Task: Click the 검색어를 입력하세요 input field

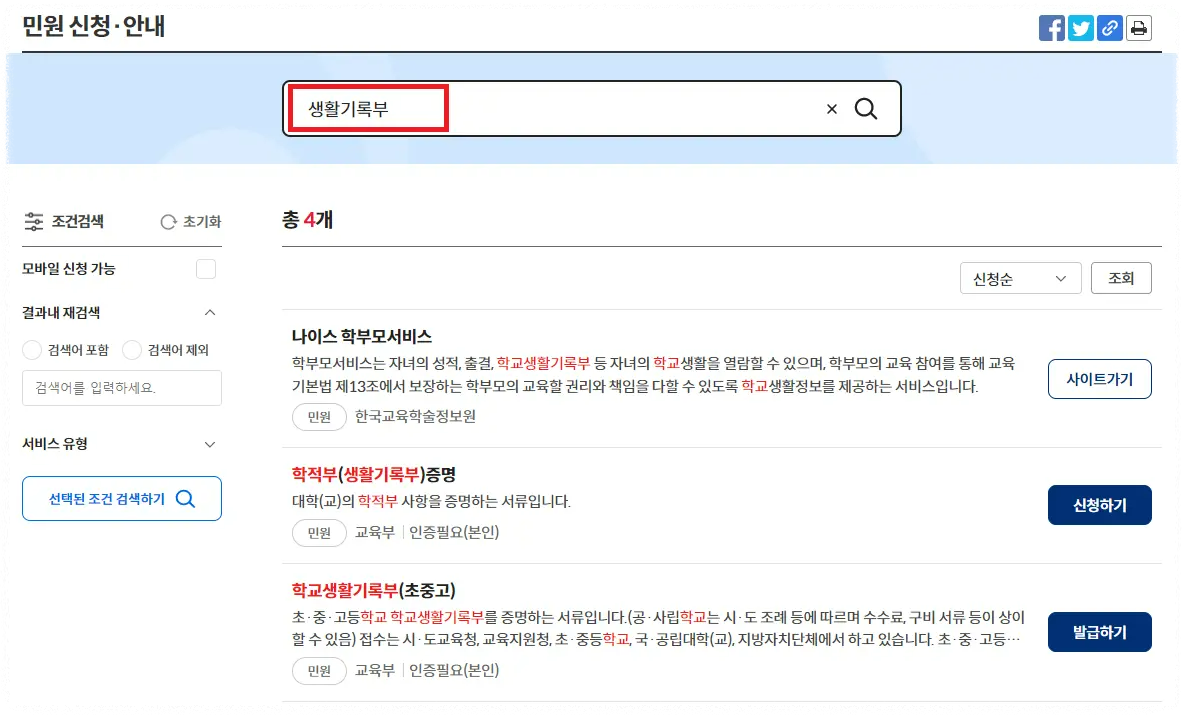Action: [121, 388]
